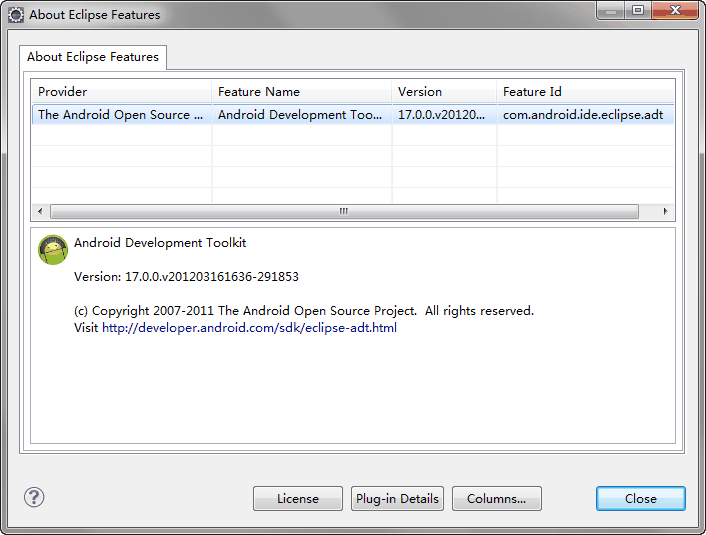Click the Android robot feature icon
This screenshot has width=706, height=535.
click(53, 250)
